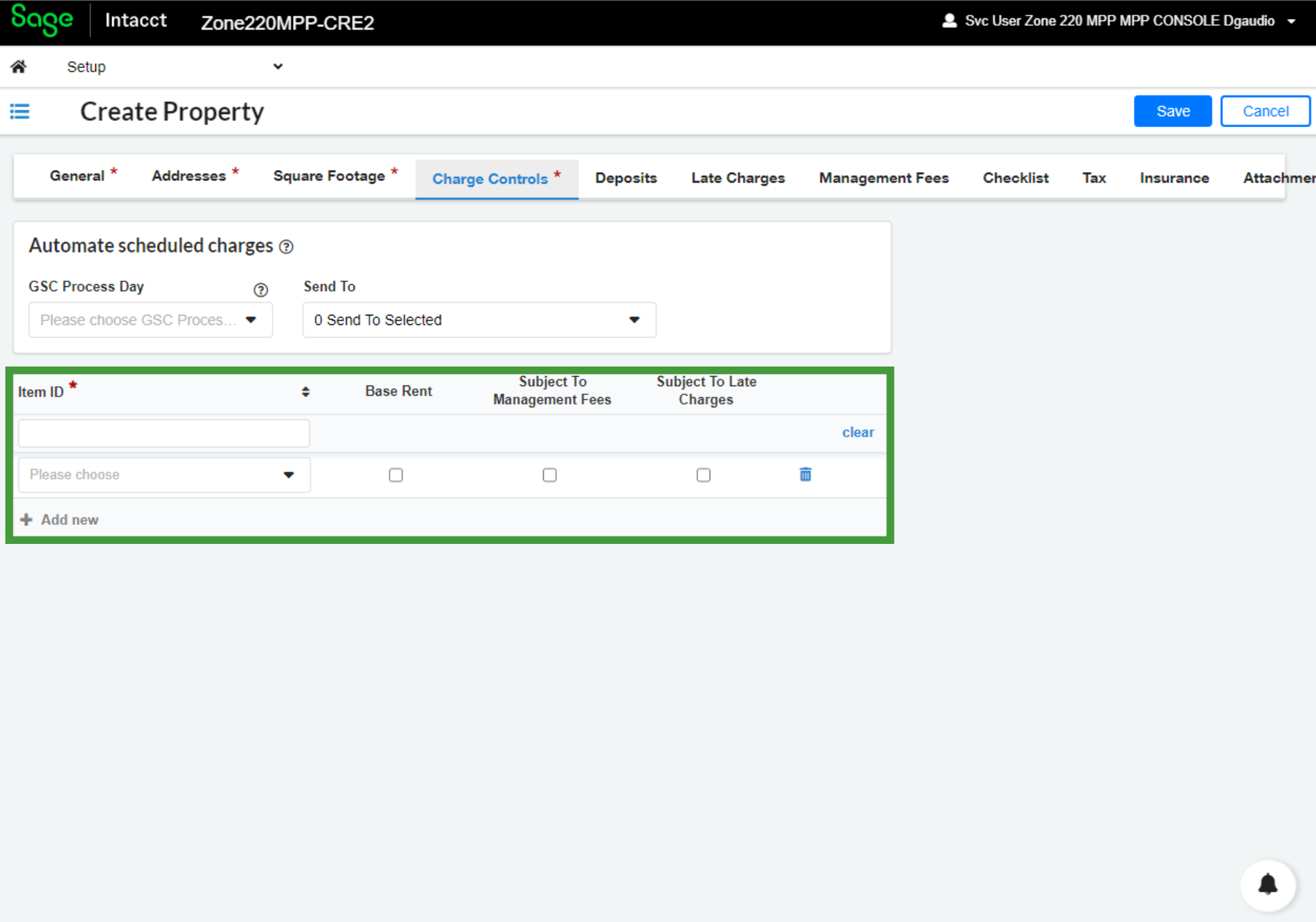Open the Item ID Please choose dropdown
This screenshot has height=922, width=1316.
(164, 475)
